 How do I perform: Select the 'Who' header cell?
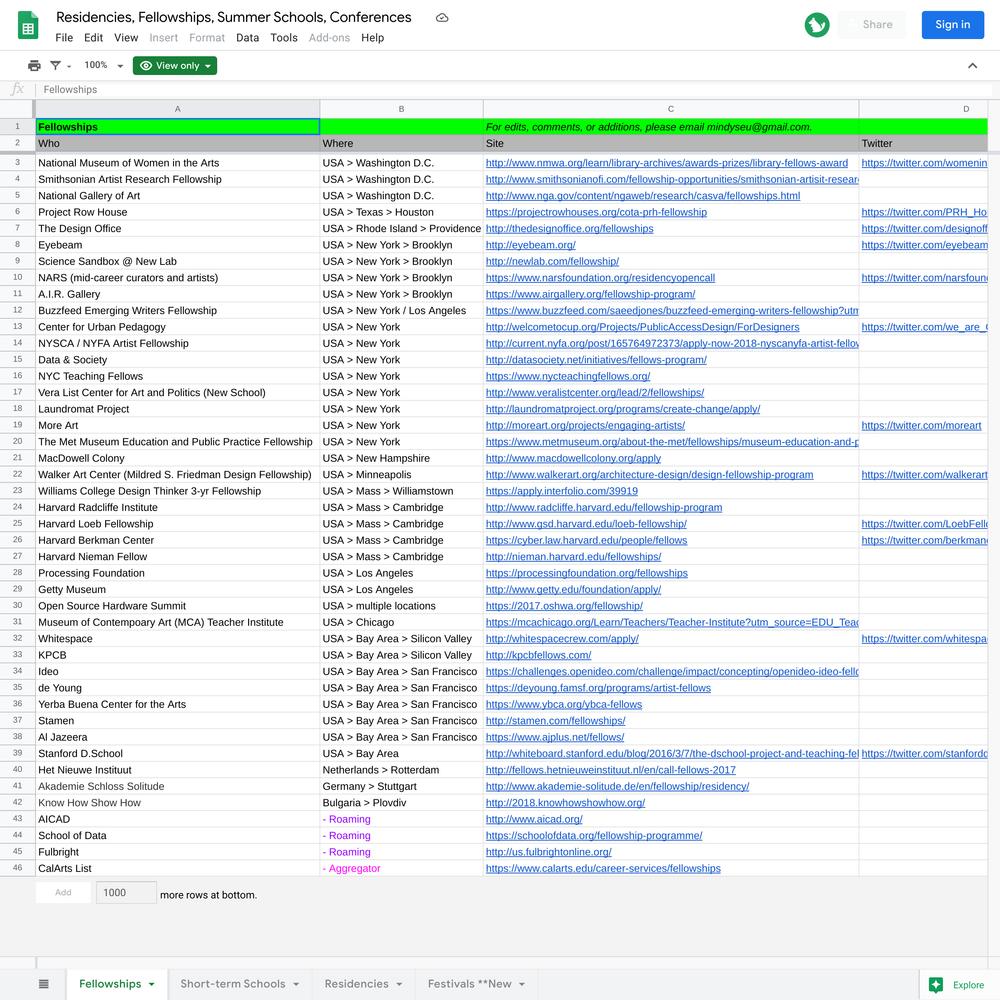[x=177, y=143]
